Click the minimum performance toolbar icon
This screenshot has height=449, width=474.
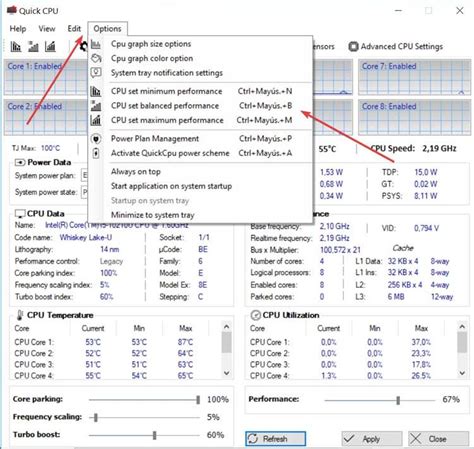(16, 47)
